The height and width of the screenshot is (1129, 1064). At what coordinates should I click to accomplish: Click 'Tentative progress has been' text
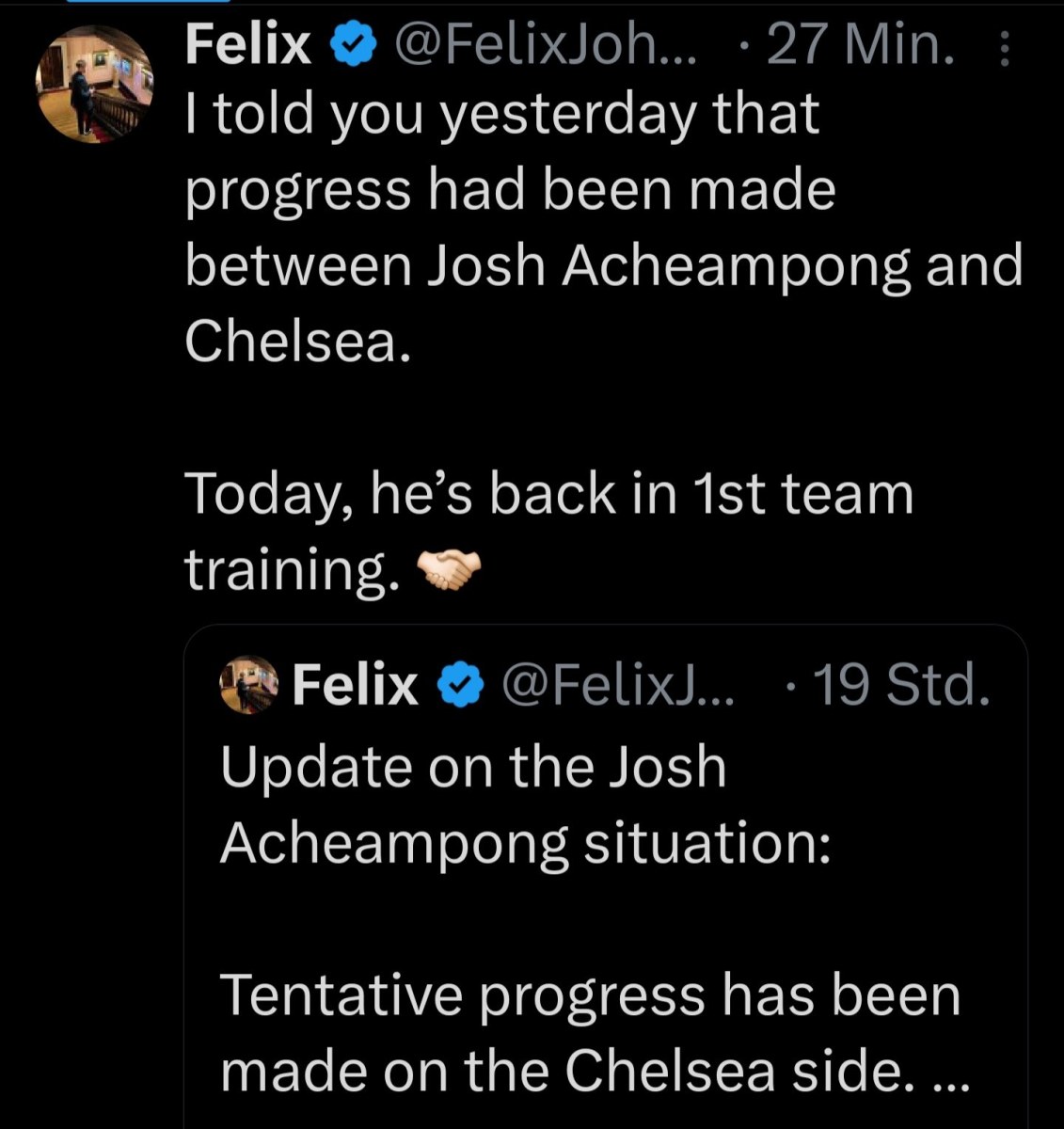pos(591,995)
